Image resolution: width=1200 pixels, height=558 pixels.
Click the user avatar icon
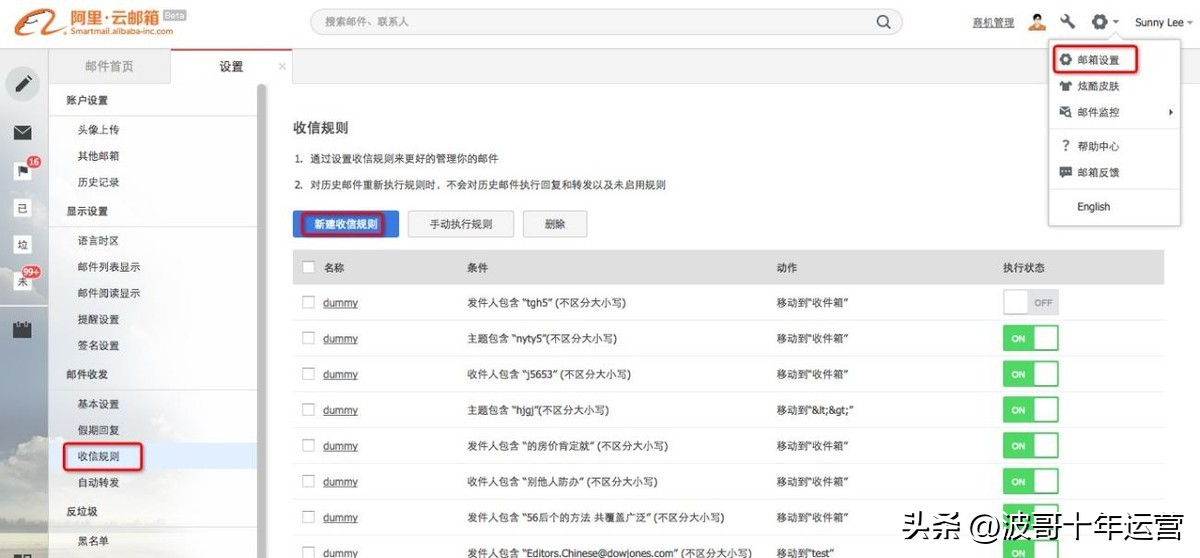[x=1037, y=22]
